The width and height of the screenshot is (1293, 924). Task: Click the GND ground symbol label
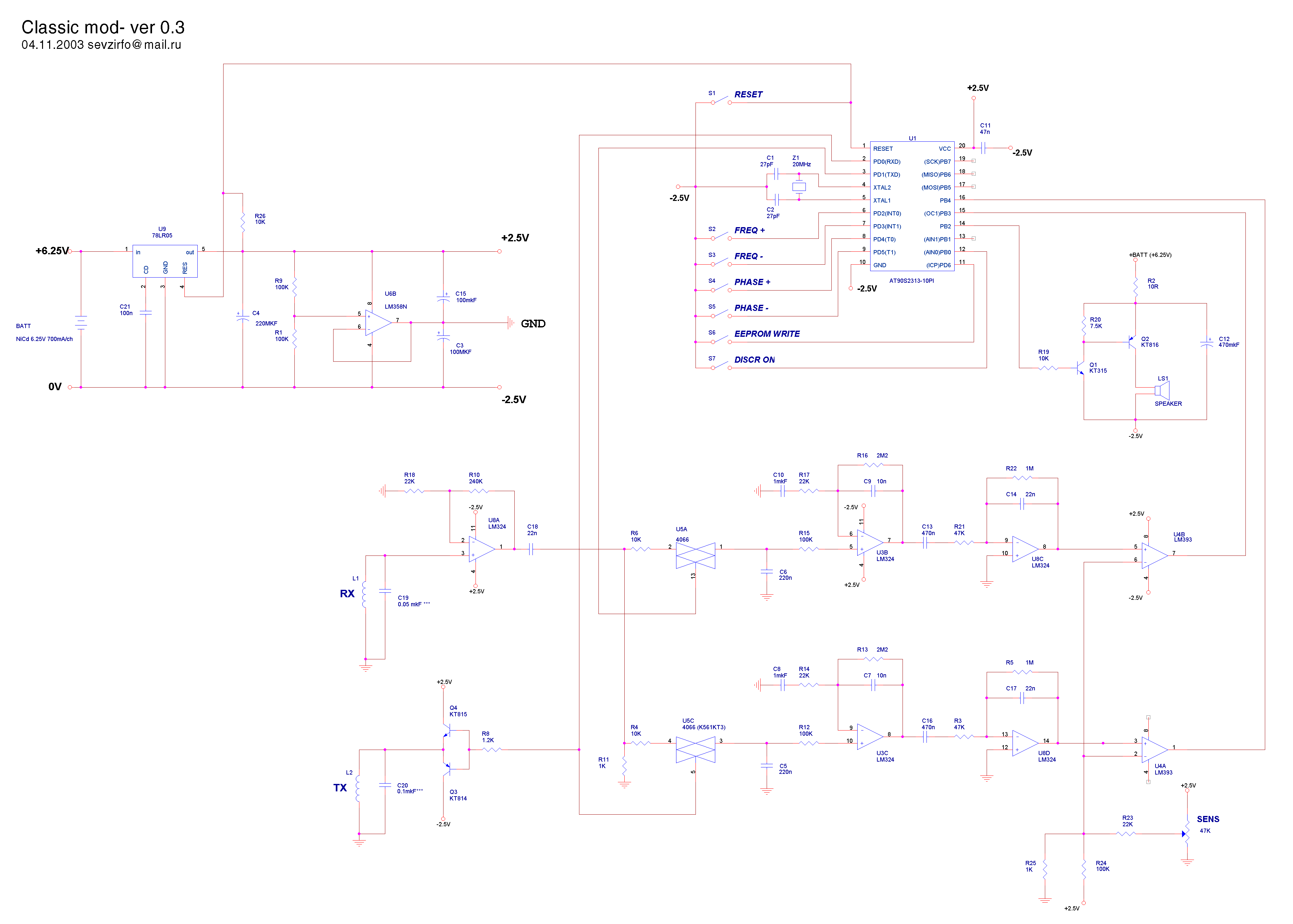pos(533,324)
